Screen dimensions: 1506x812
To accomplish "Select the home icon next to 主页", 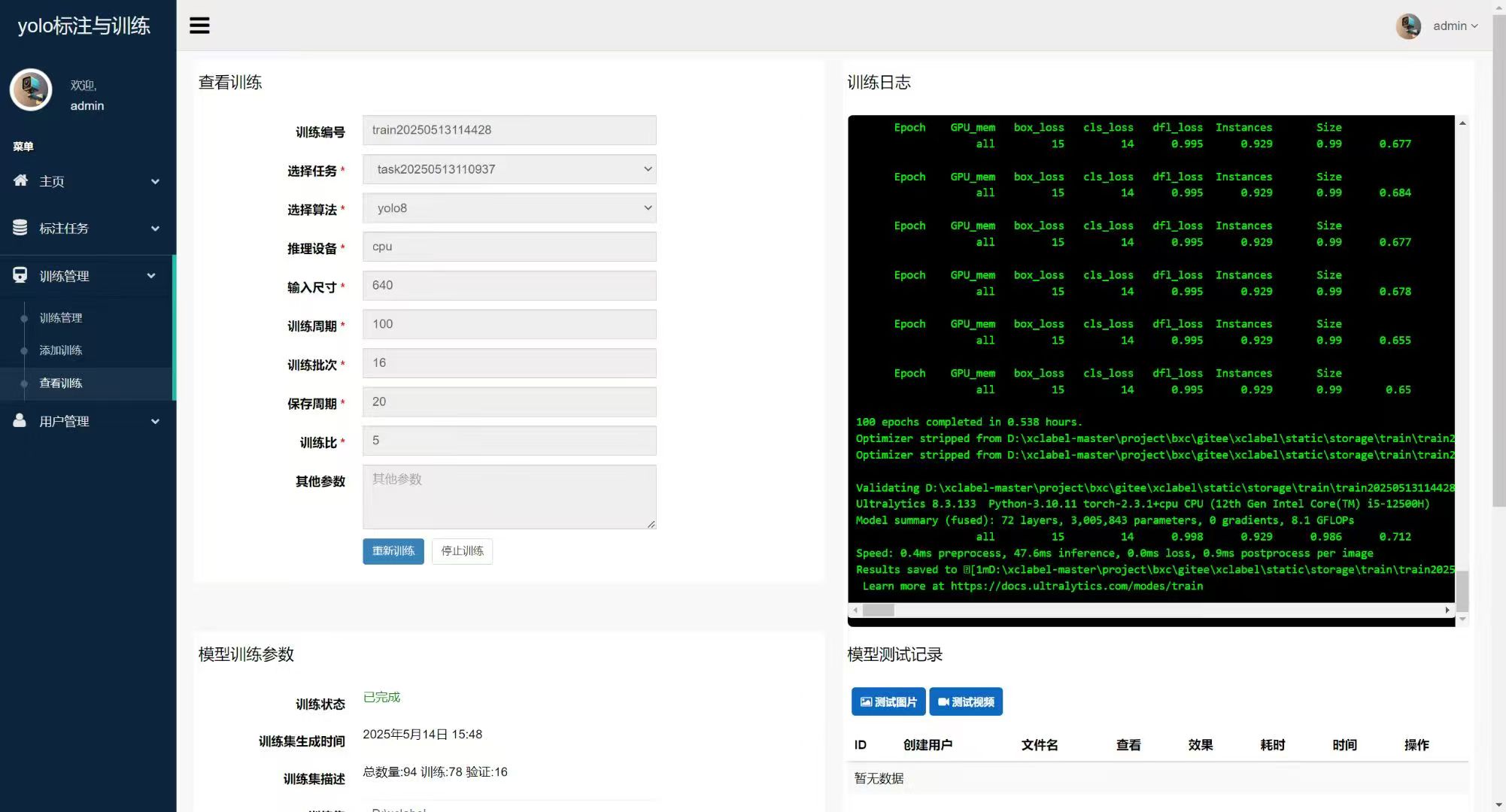I will [20, 181].
